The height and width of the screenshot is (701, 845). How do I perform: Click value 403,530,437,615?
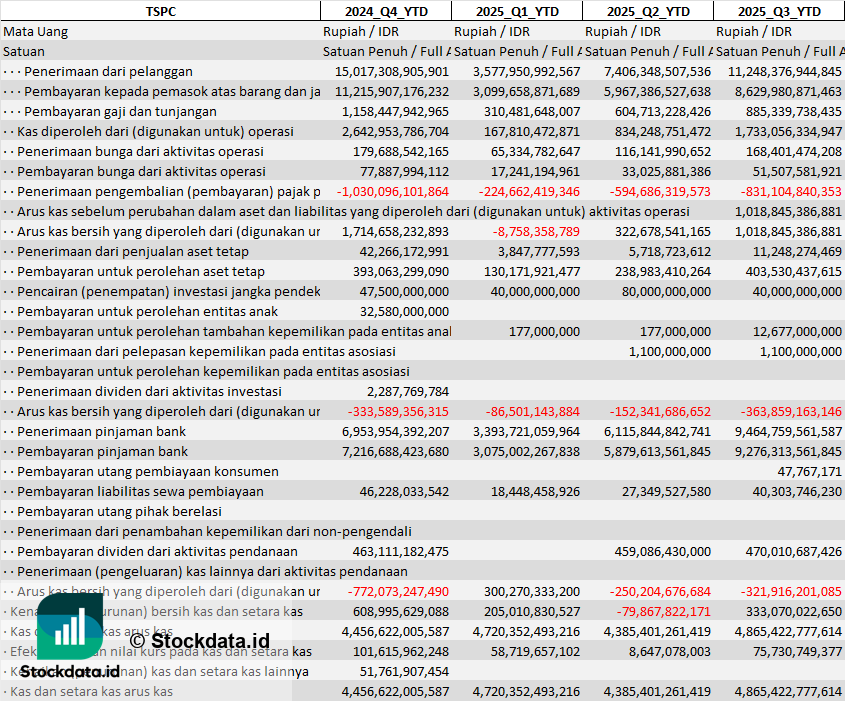pyautogui.click(x=793, y=272)
